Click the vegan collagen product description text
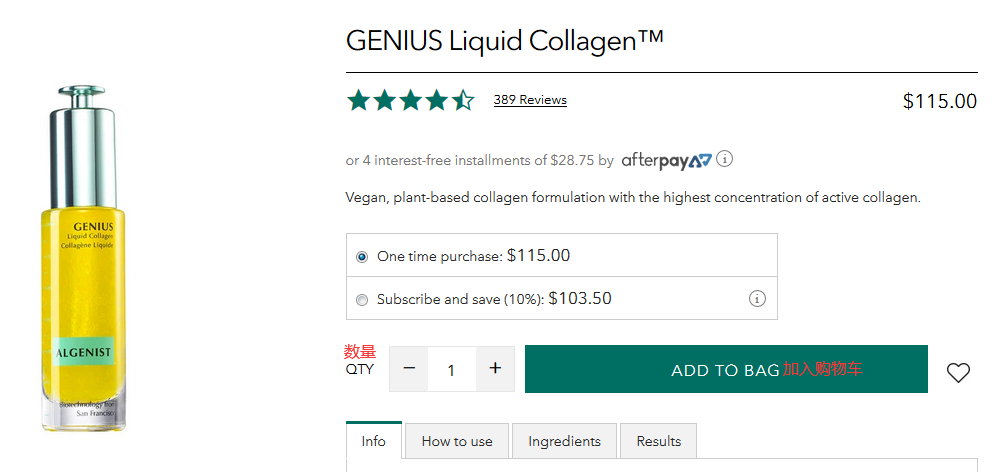Viewport: 996px width, 472px height. tap(632, 198)
